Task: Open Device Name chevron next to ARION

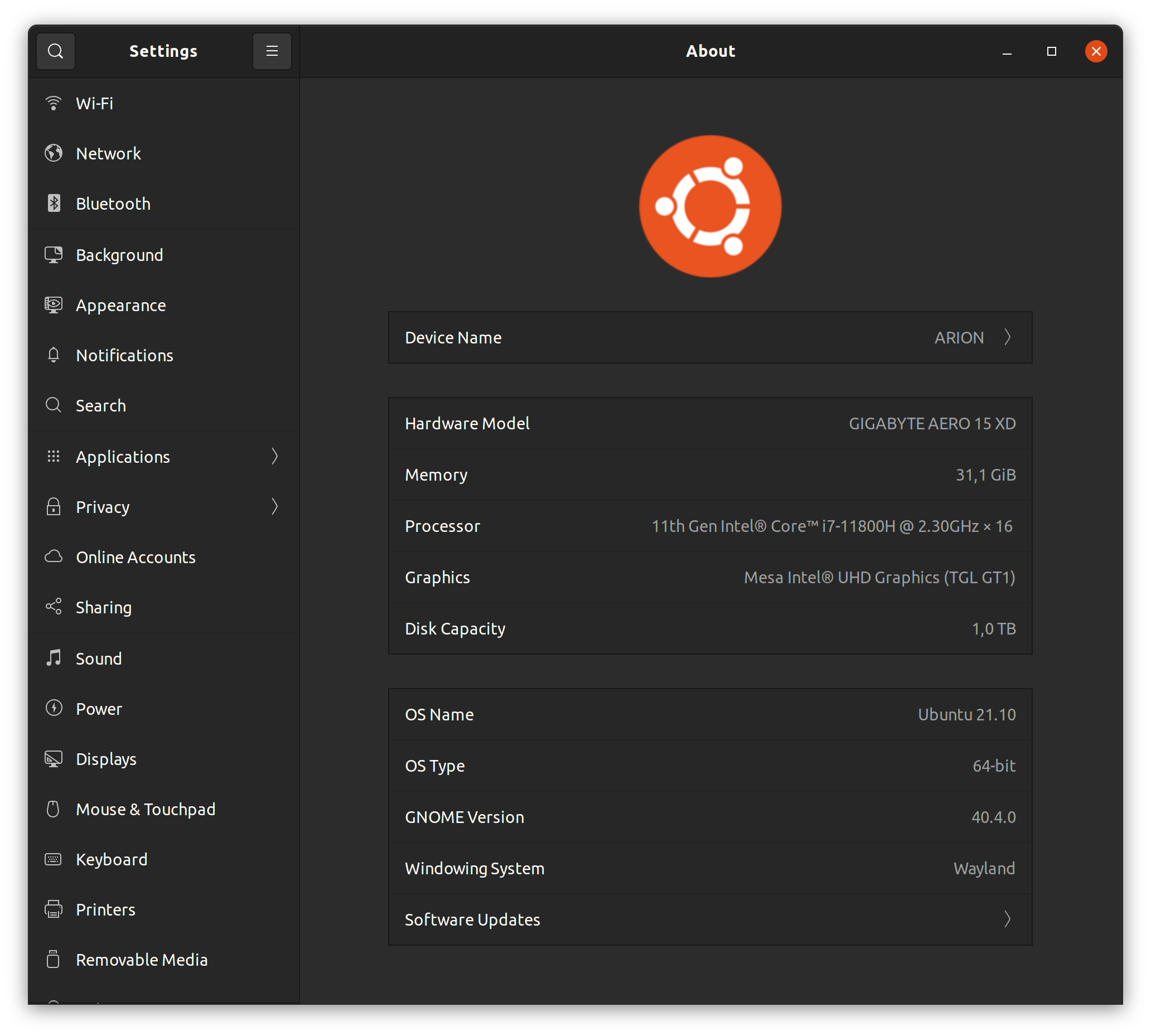Action: point(1007,337)
